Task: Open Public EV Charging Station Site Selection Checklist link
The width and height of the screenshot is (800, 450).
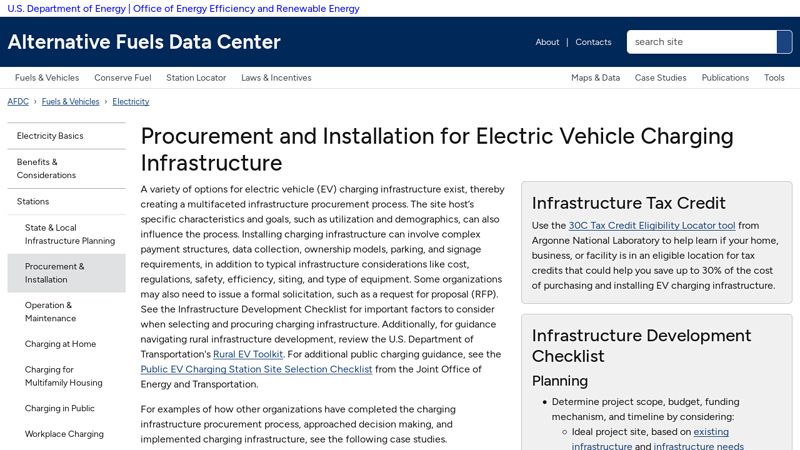Action: coord(256,369)
